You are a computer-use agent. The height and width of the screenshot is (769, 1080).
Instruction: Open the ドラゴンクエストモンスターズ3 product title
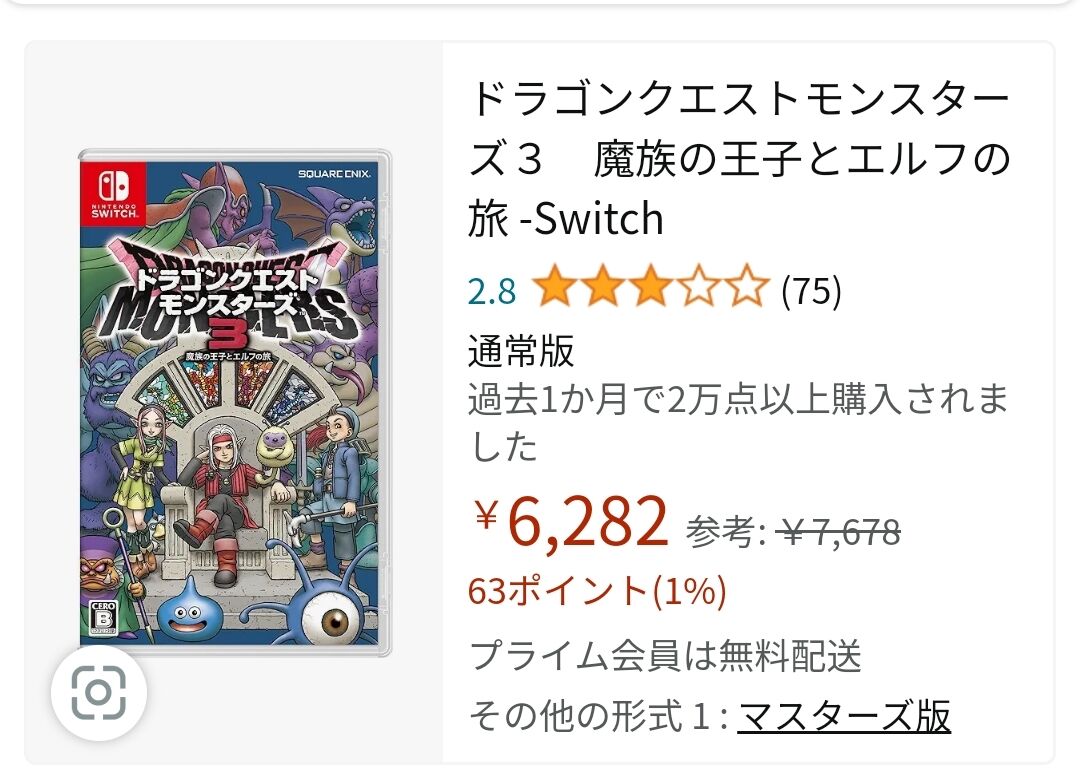[740, 159]
